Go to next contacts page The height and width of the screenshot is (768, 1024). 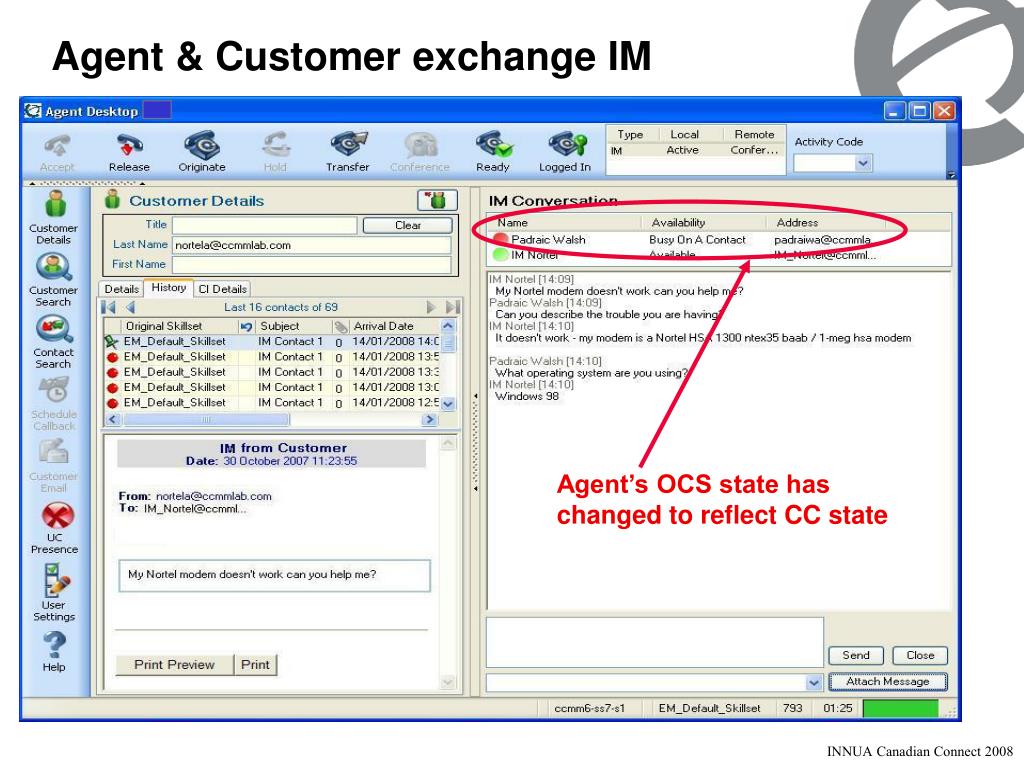pos(431,307)
